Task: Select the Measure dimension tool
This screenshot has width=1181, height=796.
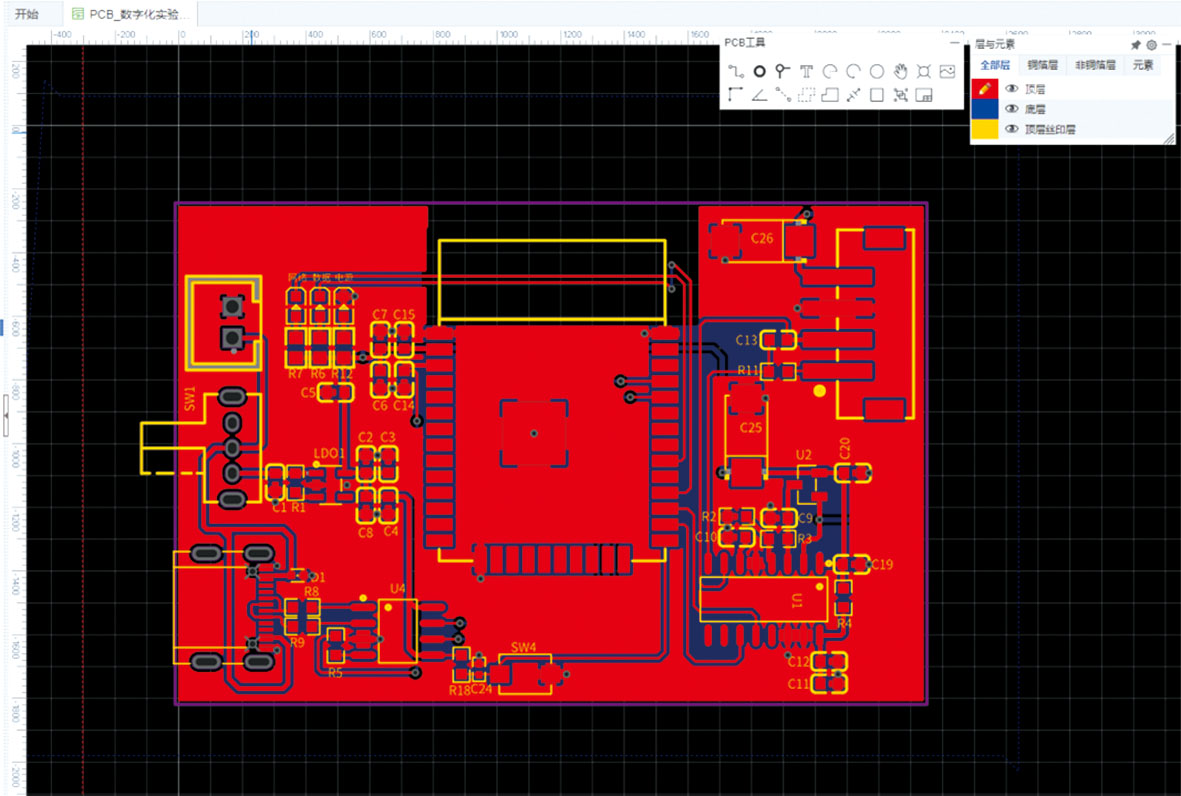Action: (x=853, y=95)
